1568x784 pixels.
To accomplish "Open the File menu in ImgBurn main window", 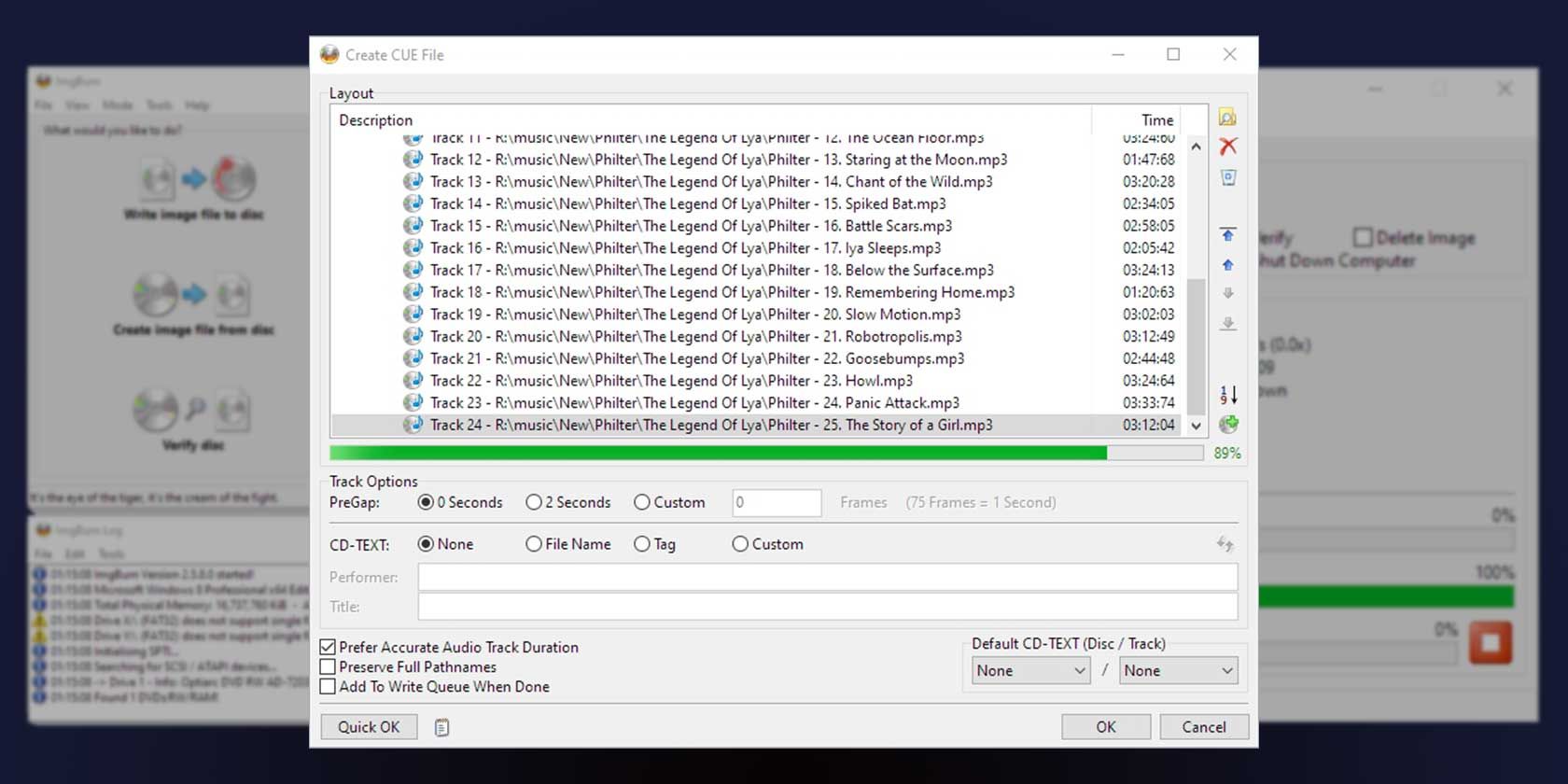I will (x=44, y=105).
